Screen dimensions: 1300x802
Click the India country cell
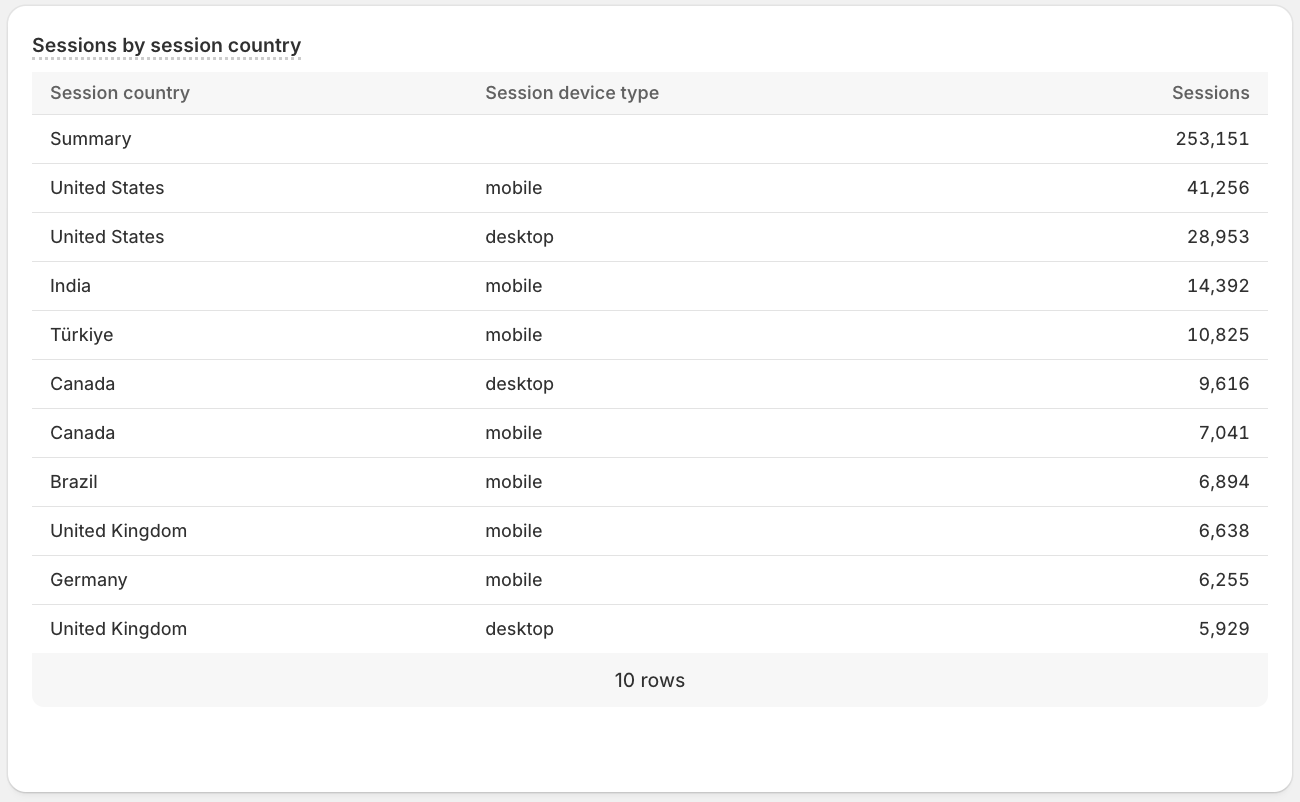(x=70, y=286)
